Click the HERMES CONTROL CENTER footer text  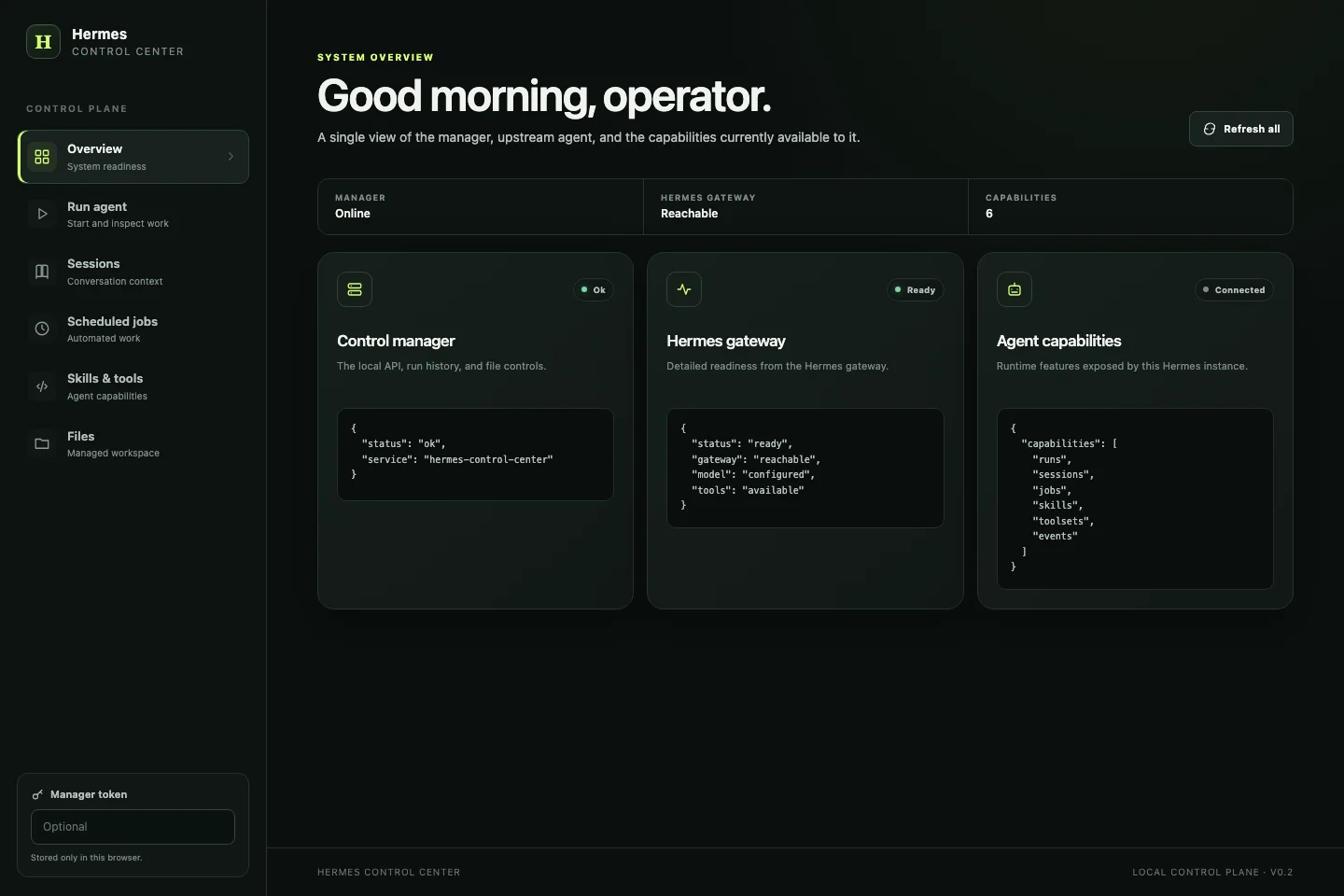click(x=388, y=872)
